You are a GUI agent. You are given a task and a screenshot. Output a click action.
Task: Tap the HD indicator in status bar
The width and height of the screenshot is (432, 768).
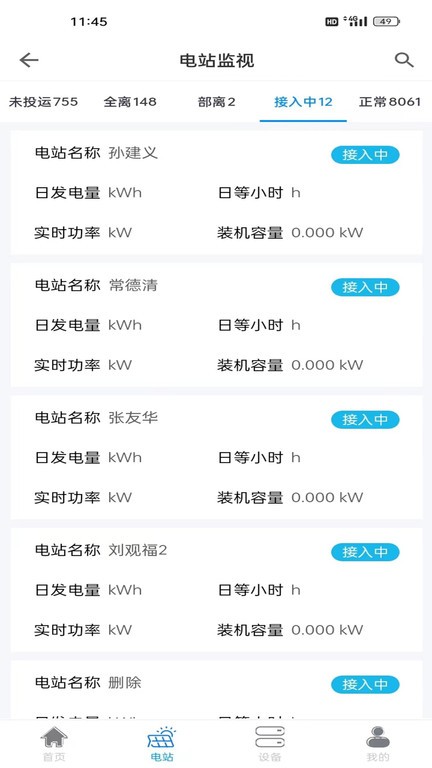332,22
